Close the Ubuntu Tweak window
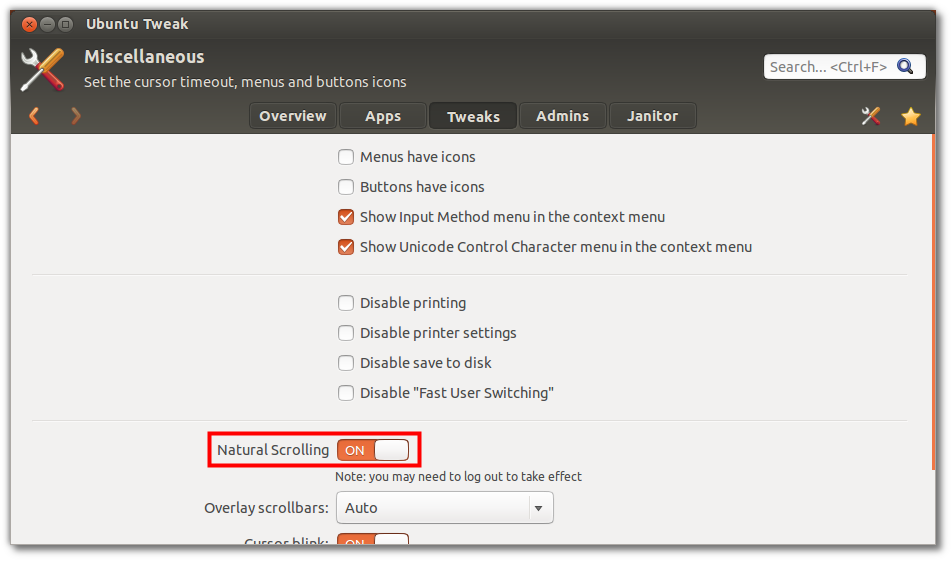952x561 pixels. [x=29, y=24]
